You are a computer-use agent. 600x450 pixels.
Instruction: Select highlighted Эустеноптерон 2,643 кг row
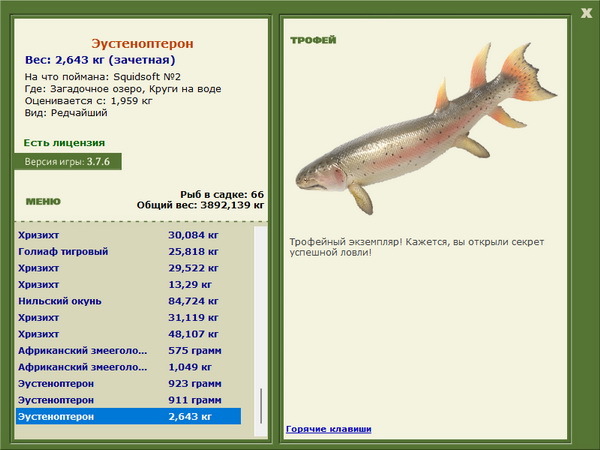click(129, 416)
